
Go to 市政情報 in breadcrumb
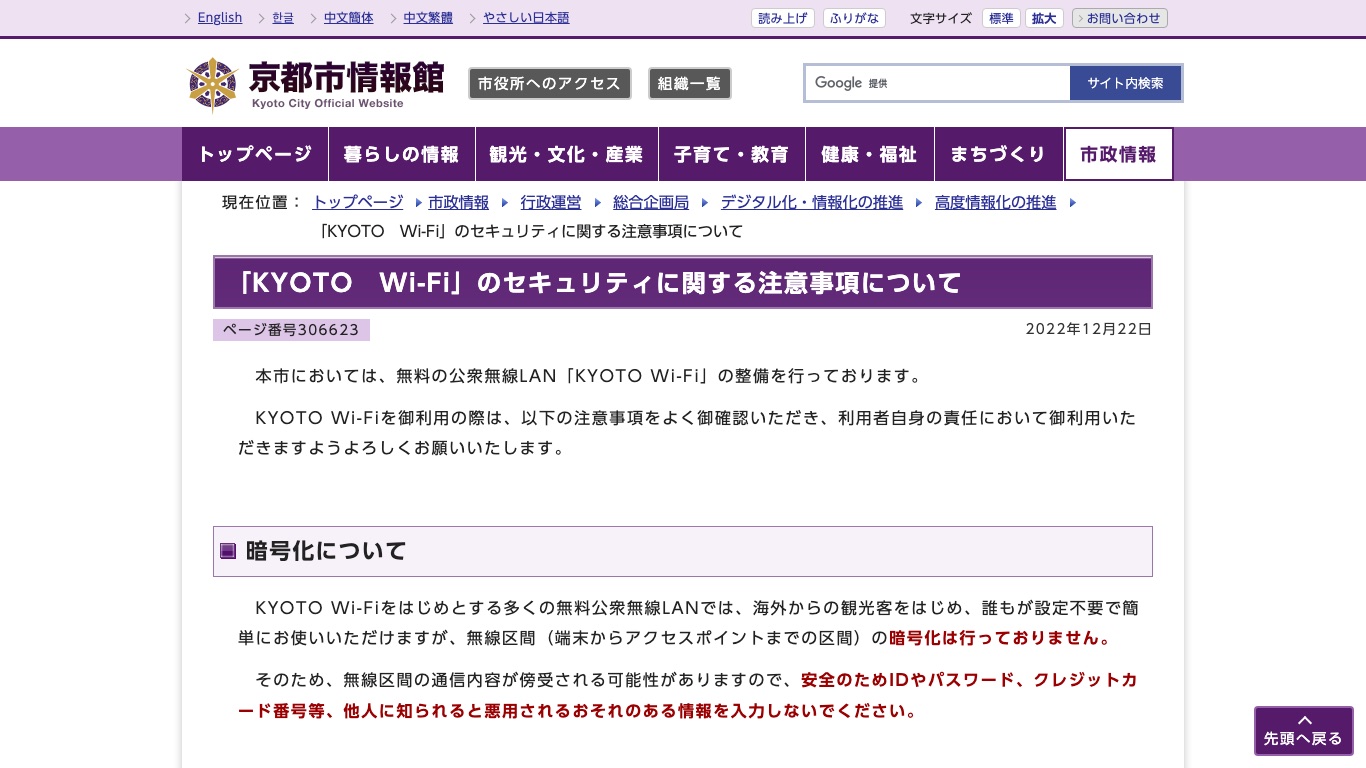pos(459,202)
